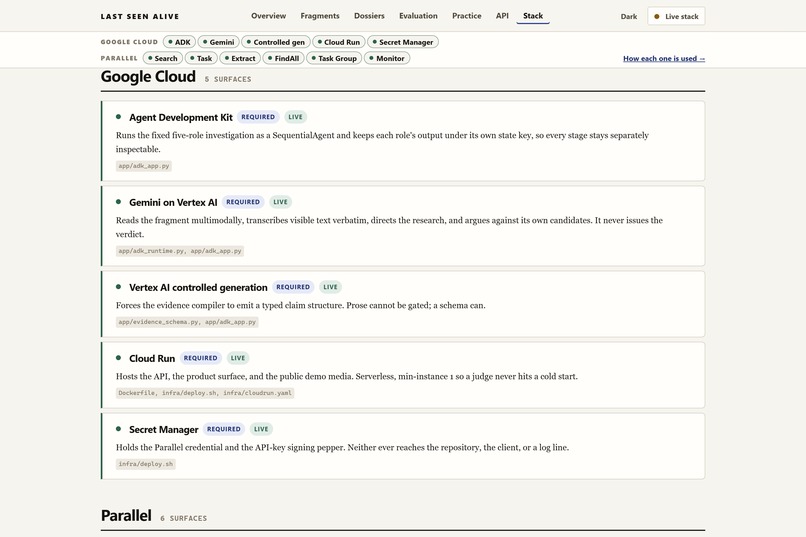Image resolution: width=806 pixels, height=537 pixels.
Task: Select the Extract chip
Action: (x=240, y=58)
